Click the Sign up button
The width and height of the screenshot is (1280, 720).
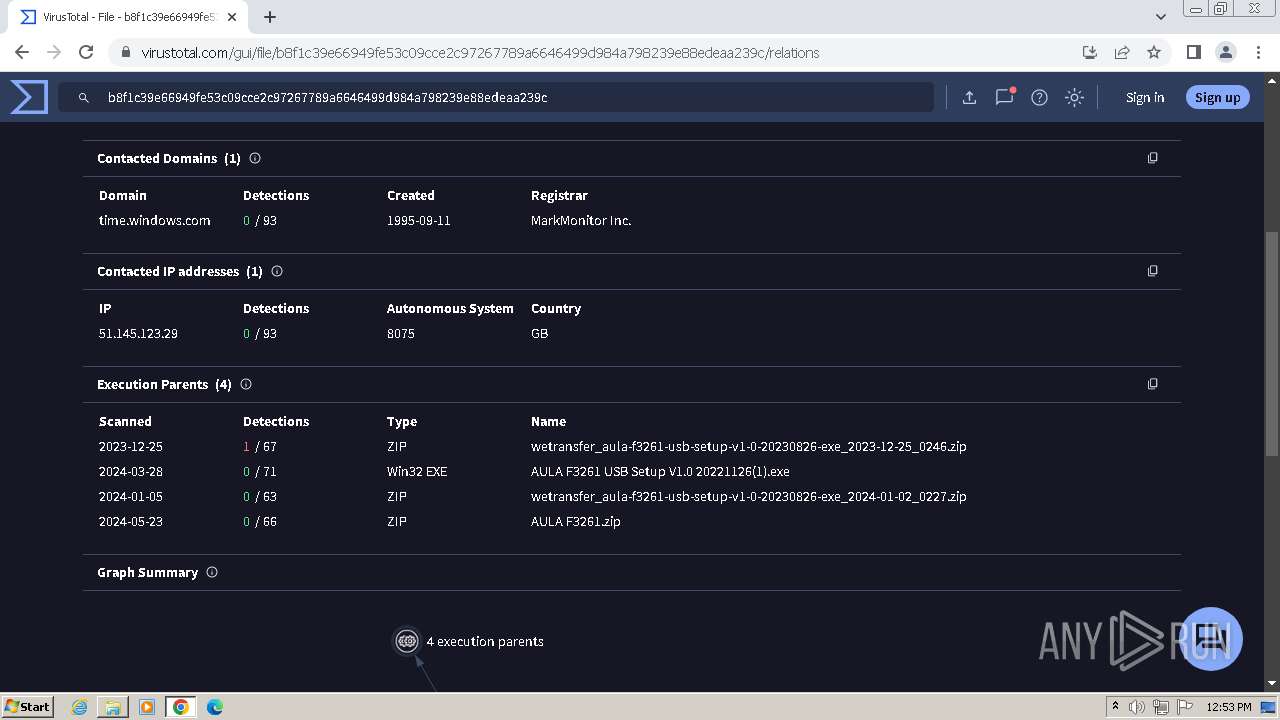pyautogui.click(x=1217, y=97)
